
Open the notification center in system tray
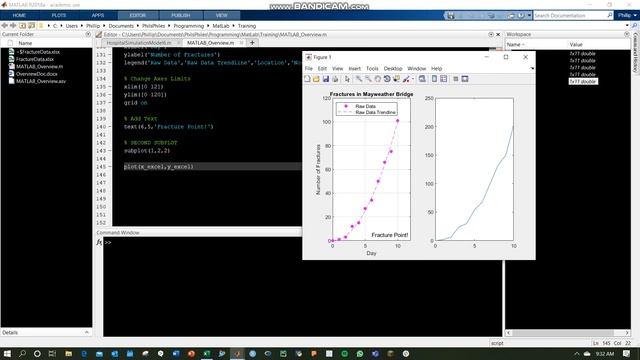tap(627, 353)
